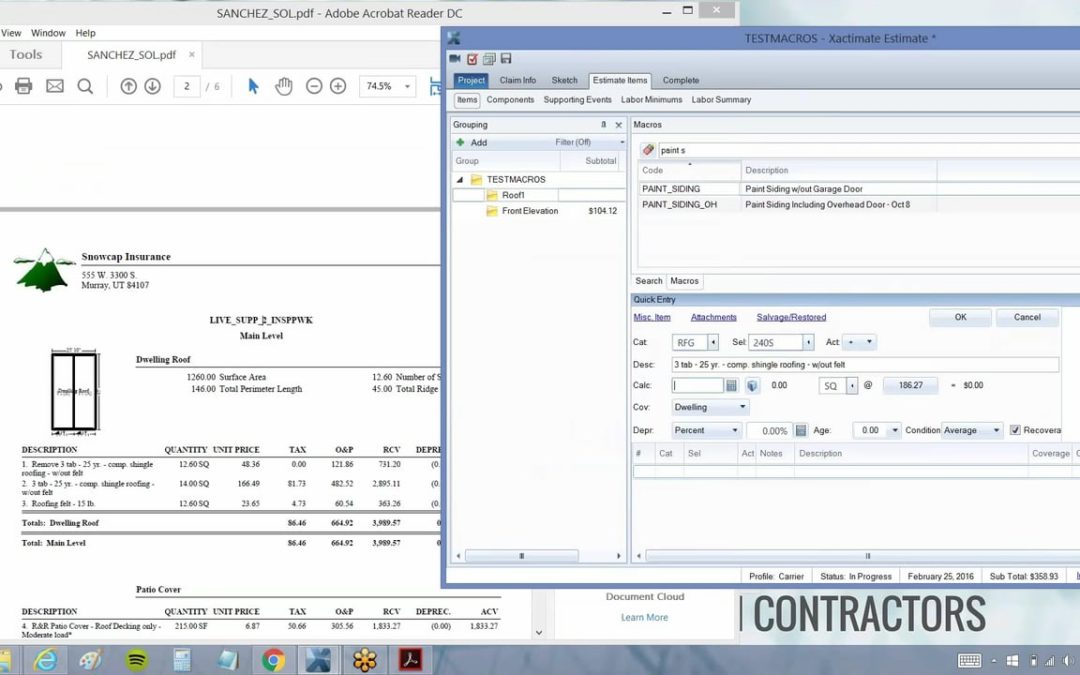This screenshot has width=1080, height=675.
Task: Open the Sel 240S dropdown arrow
Action: [x=808, y=342]
